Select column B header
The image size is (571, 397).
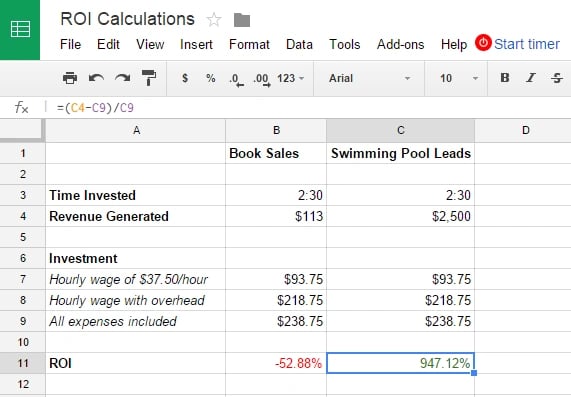tap(276, 130)
